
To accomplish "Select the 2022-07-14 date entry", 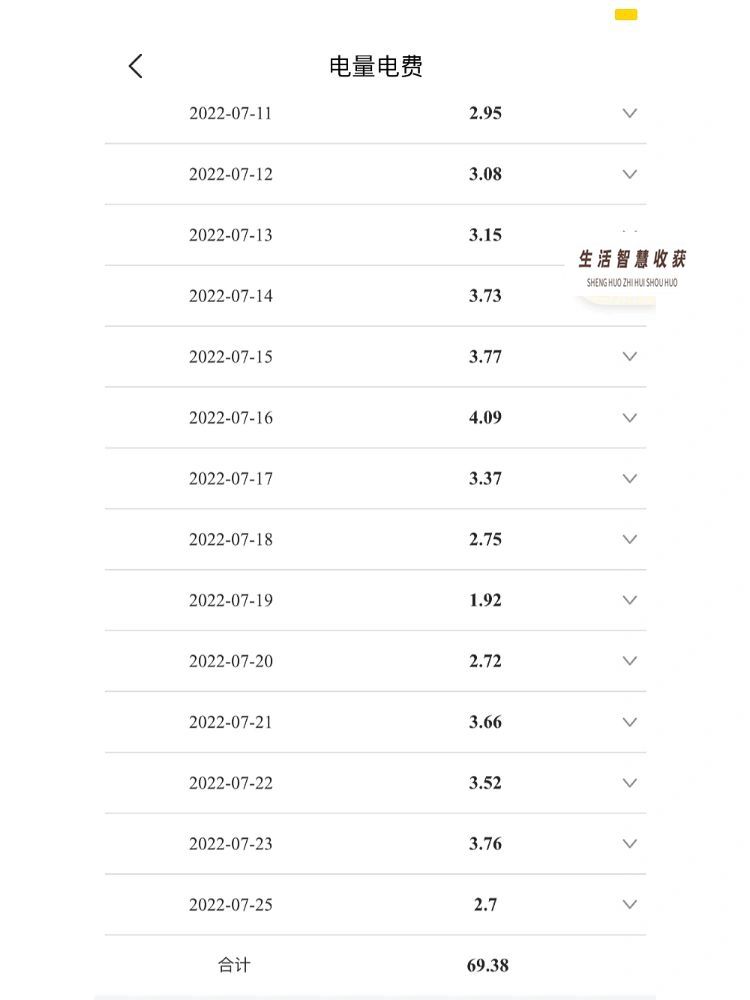I will tap(230, 296).
